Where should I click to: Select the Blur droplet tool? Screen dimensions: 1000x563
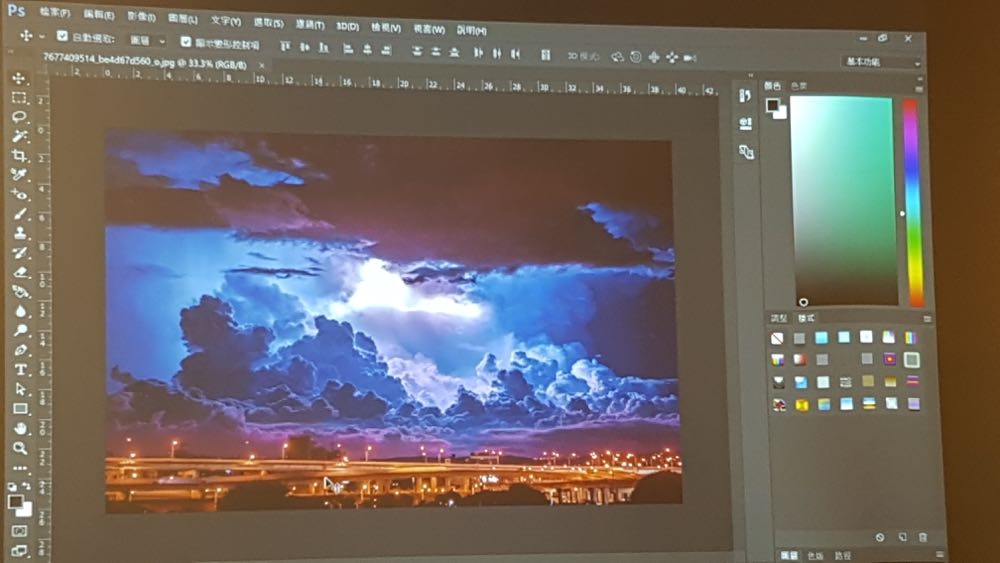[20, 311]
